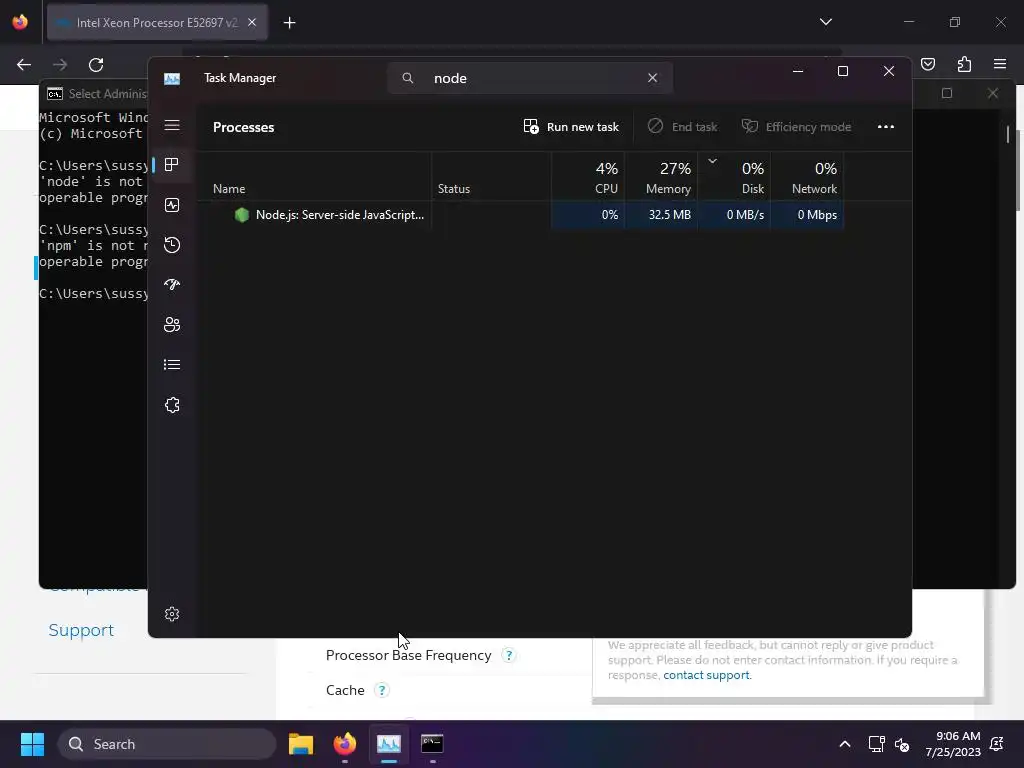The width and height of the screenshot is (1024, 768).
Task: Click the 0 MB/s disk cell
Action: [734, 215]
